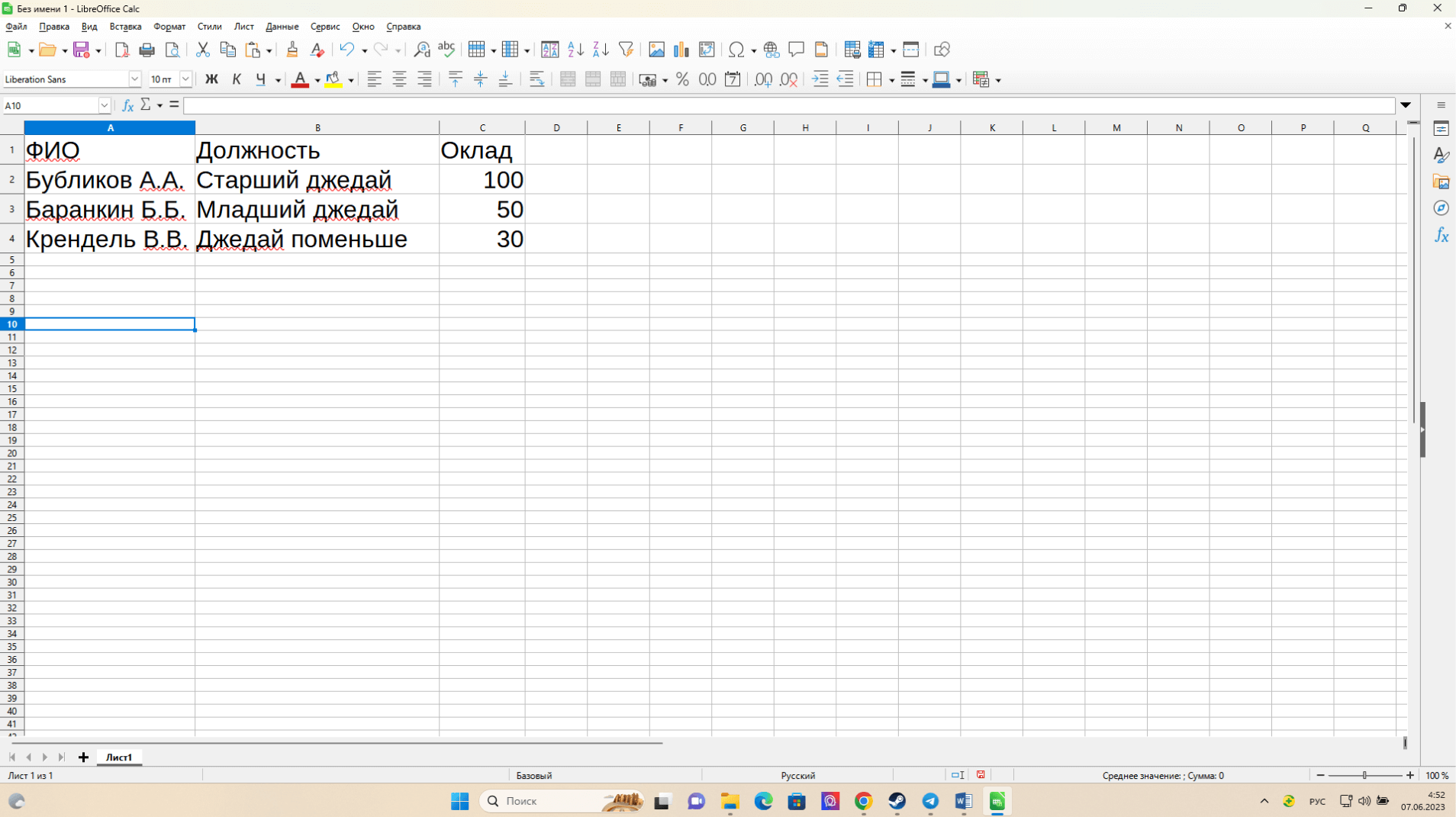Toggle italic formatting (К)
Image resolution: width=1456 pixels, height=817 pixels.
[x=237, y=79]
